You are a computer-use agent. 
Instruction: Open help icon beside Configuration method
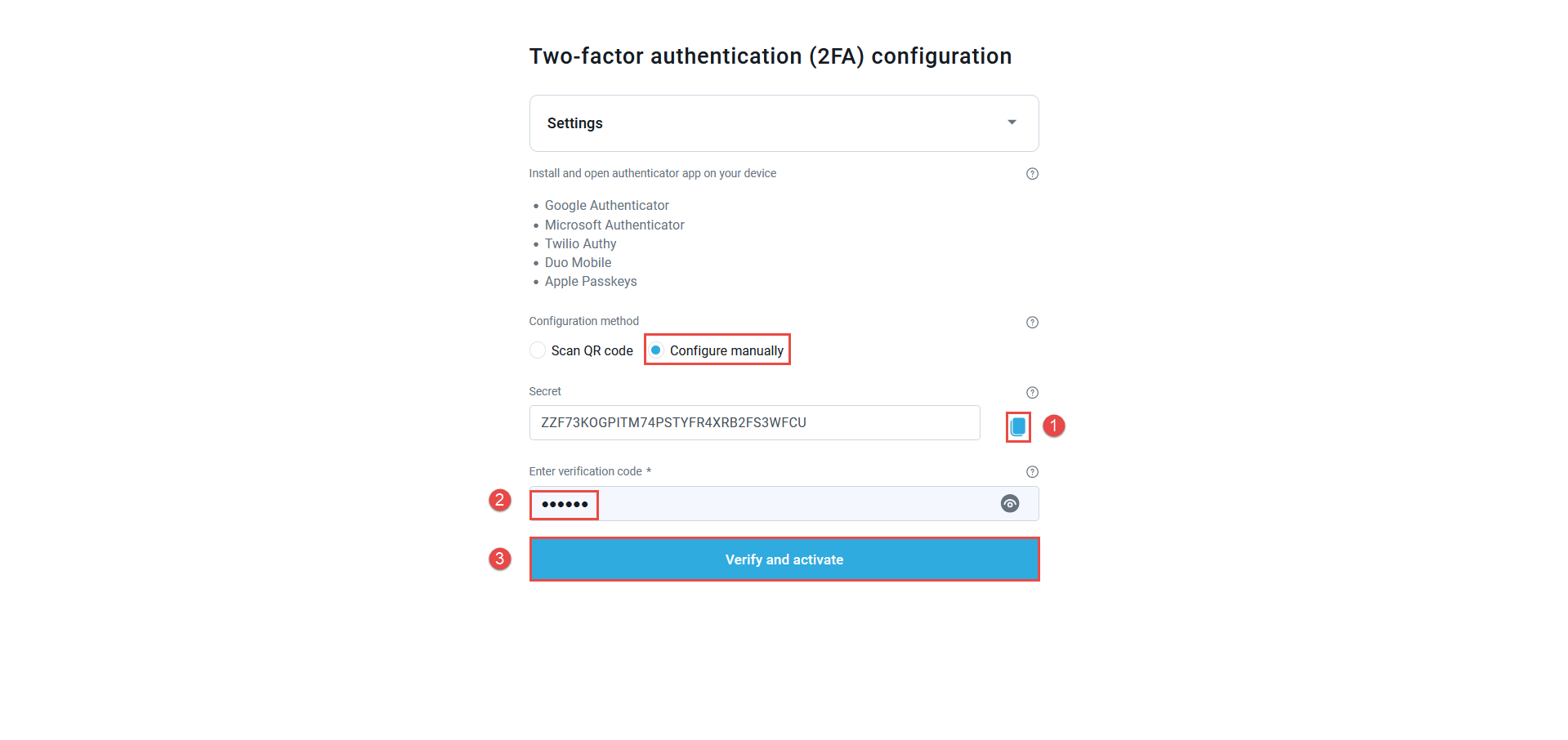coord(1032,323)
